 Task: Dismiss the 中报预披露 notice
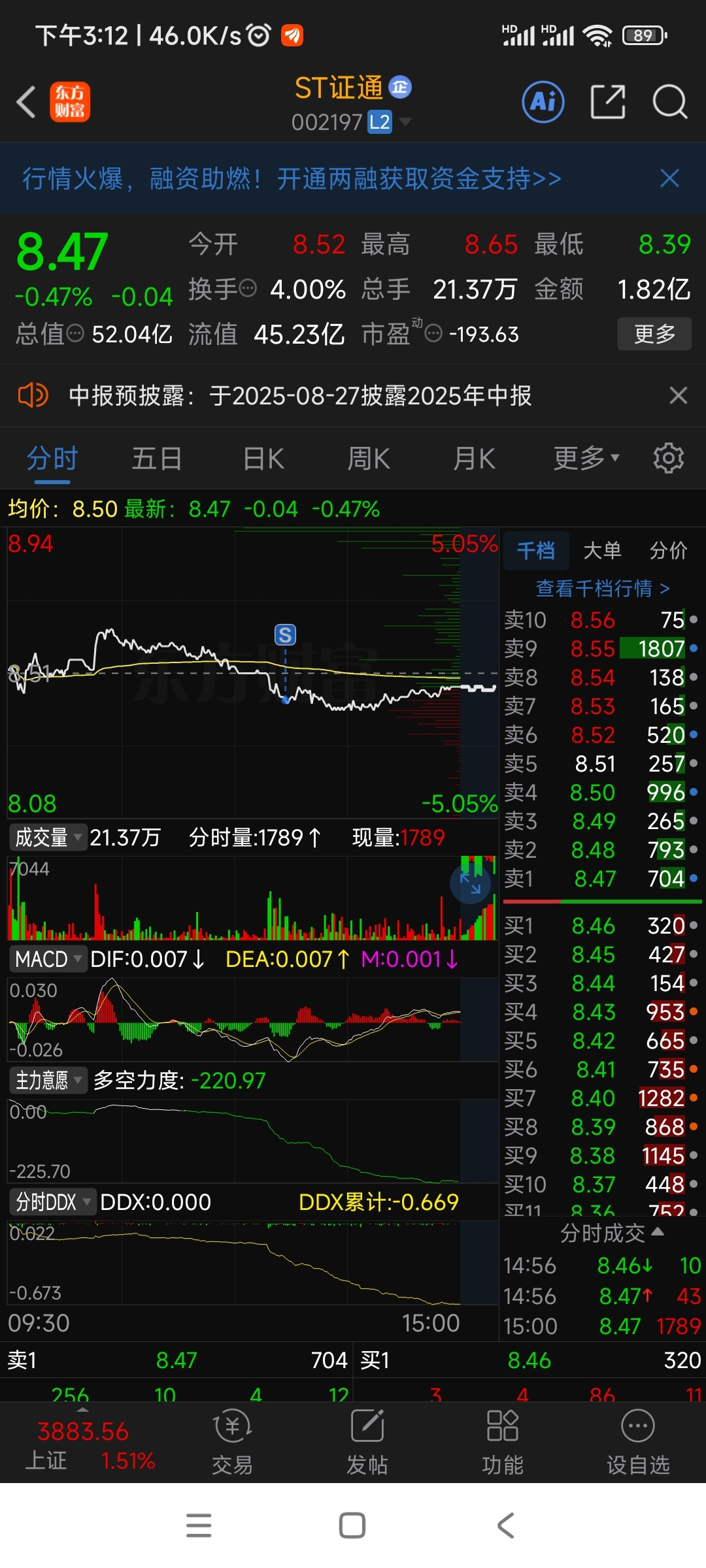pyautogui.click(x=679, y=395)
